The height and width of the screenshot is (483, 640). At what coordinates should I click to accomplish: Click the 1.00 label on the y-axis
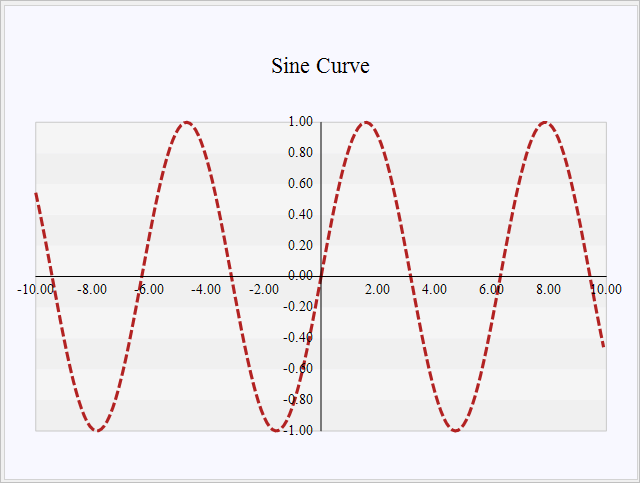301,122
